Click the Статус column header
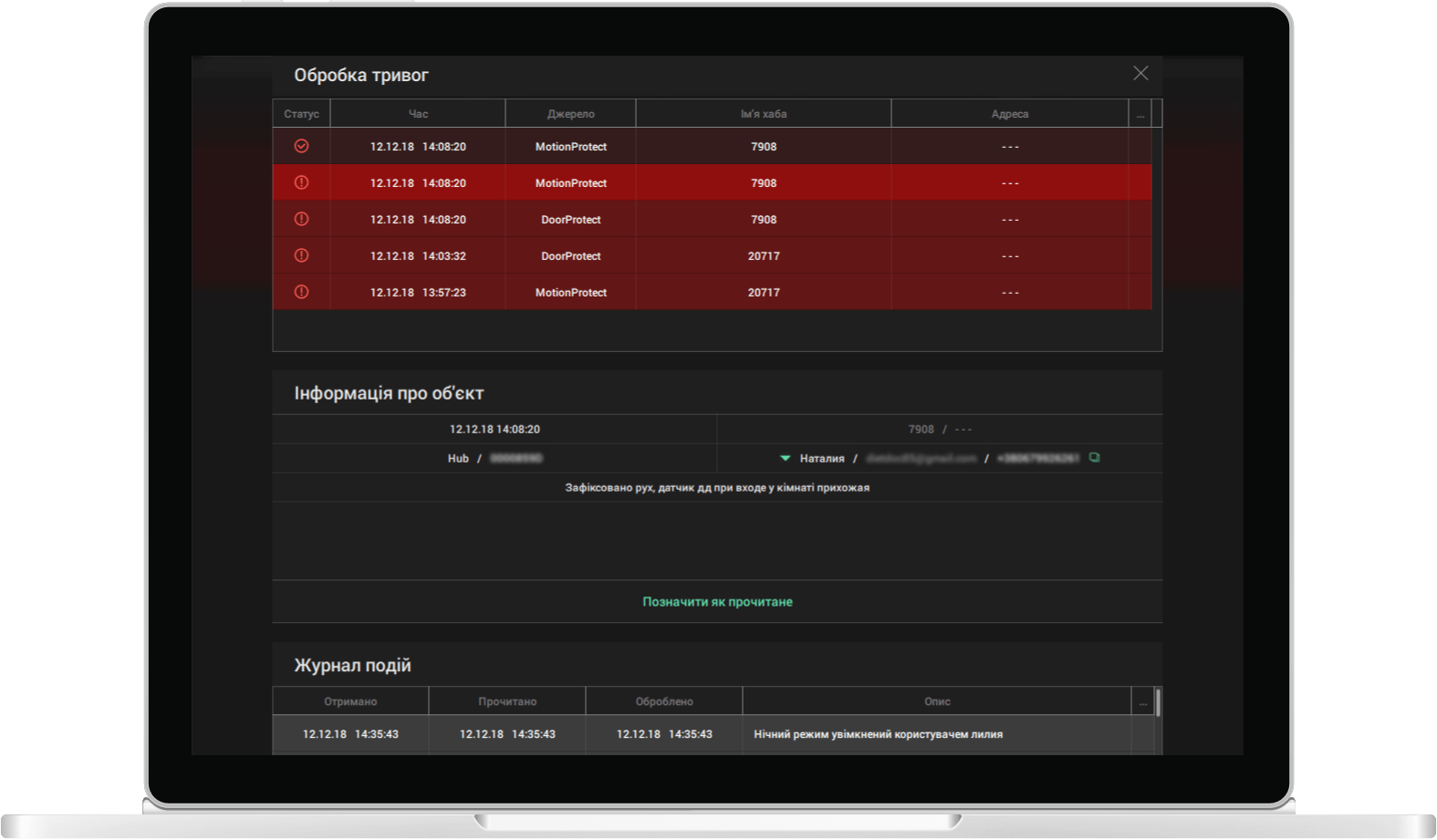Viewport: 1437px width, 840px height. coord(301,114)
